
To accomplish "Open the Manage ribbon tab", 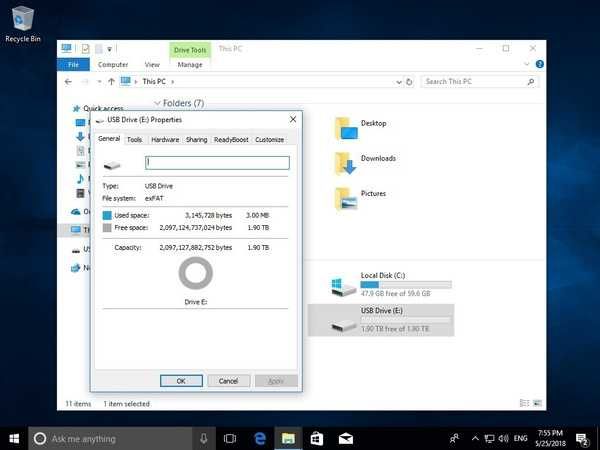I will 190,65.
